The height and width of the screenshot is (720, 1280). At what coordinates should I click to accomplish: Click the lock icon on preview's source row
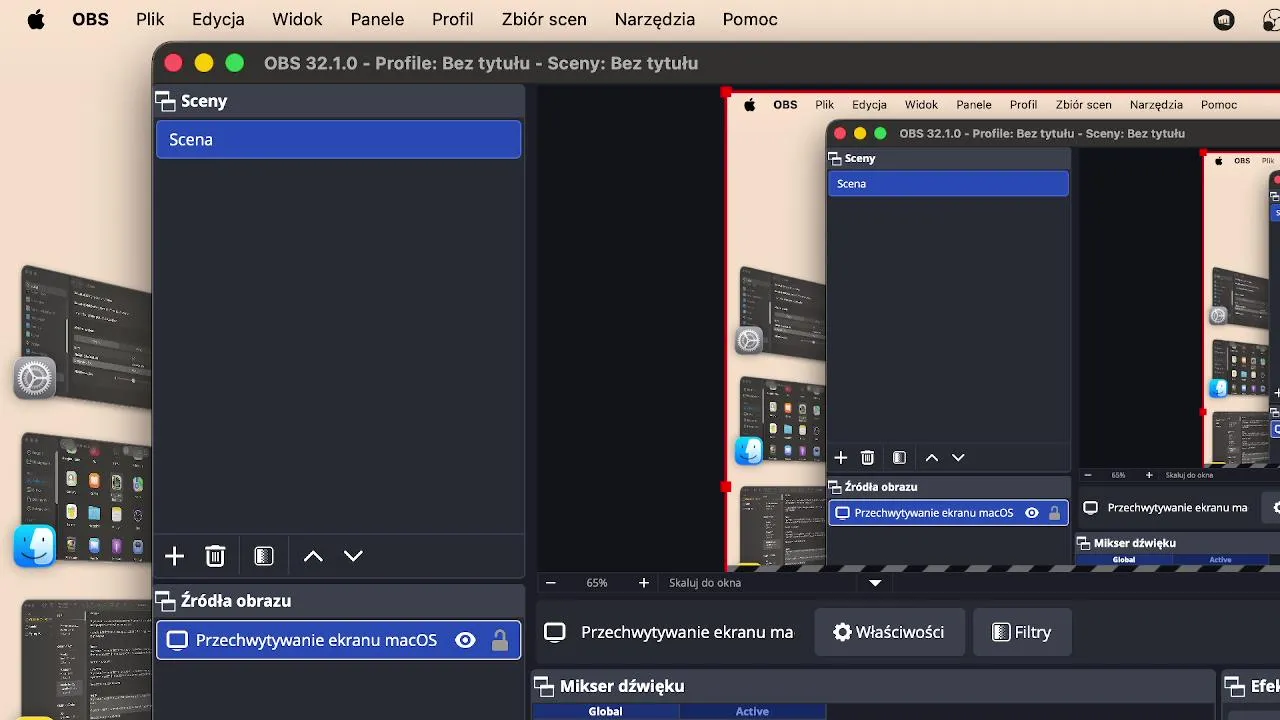(x=1054, y=513)
